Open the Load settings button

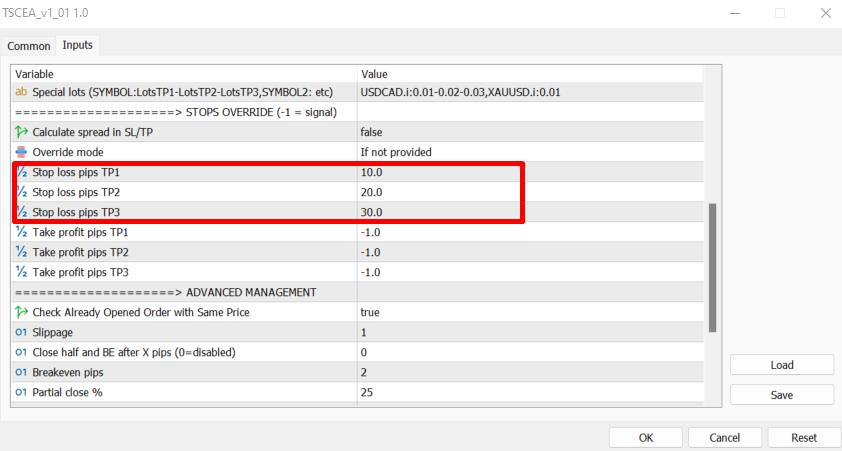tap(782, 365)
